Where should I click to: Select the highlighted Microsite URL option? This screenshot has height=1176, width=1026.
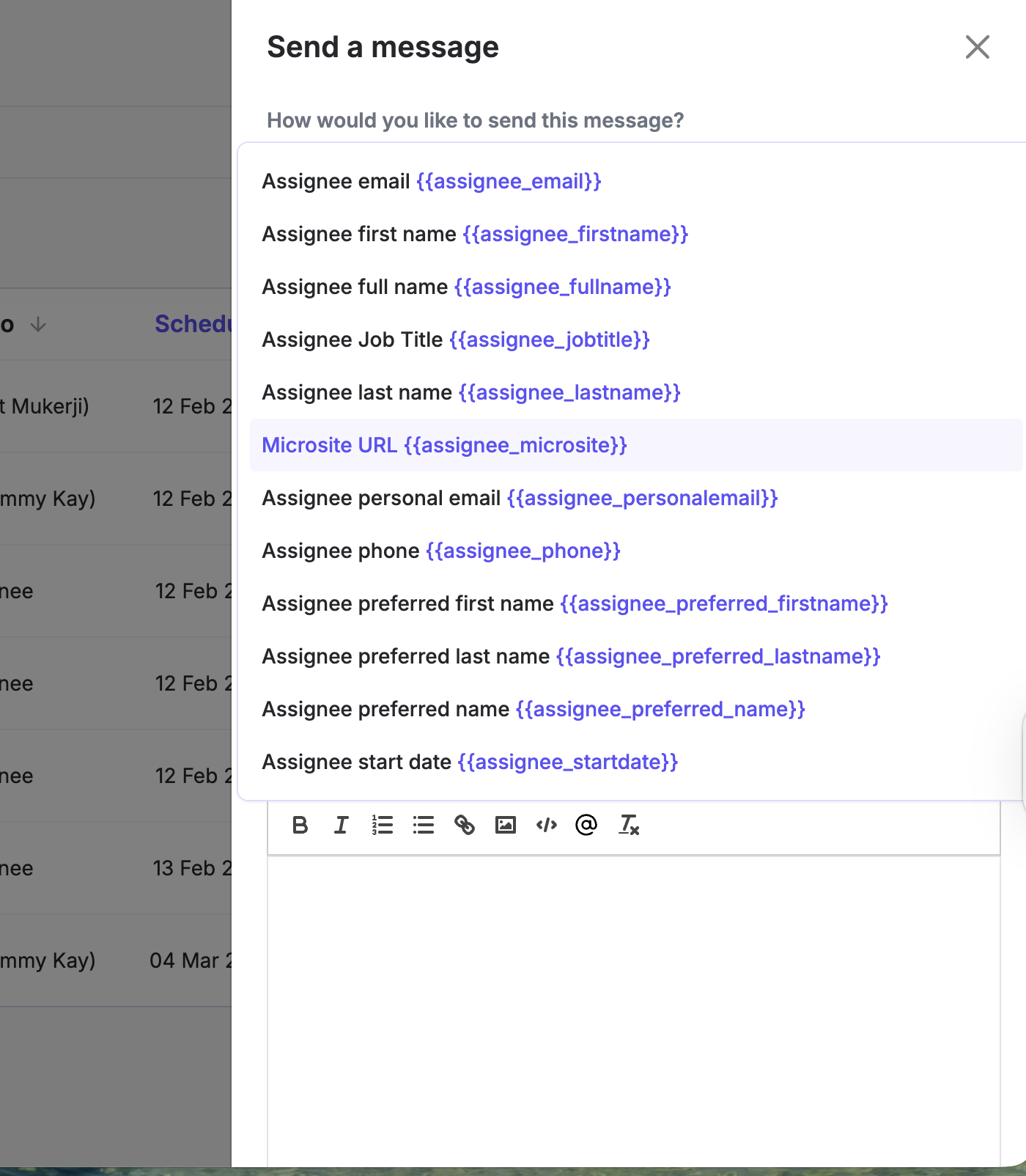pyautogui.click(x=636, y=445)
